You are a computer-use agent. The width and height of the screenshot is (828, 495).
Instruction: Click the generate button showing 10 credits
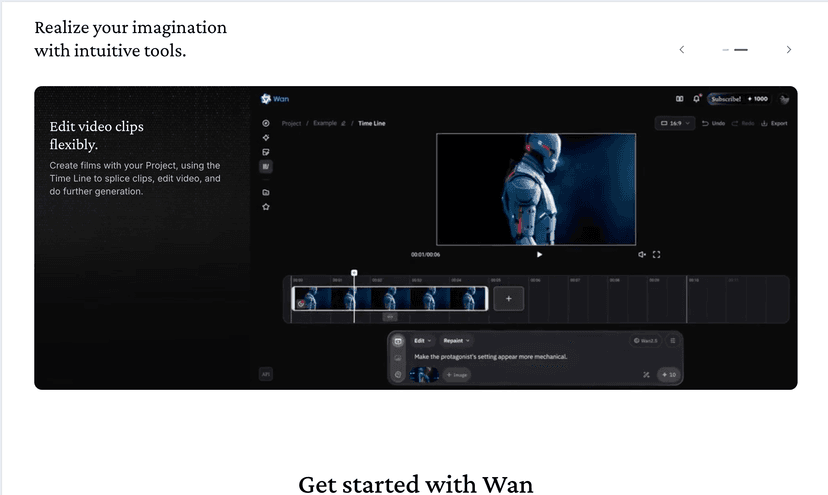[x=669, y=375]
